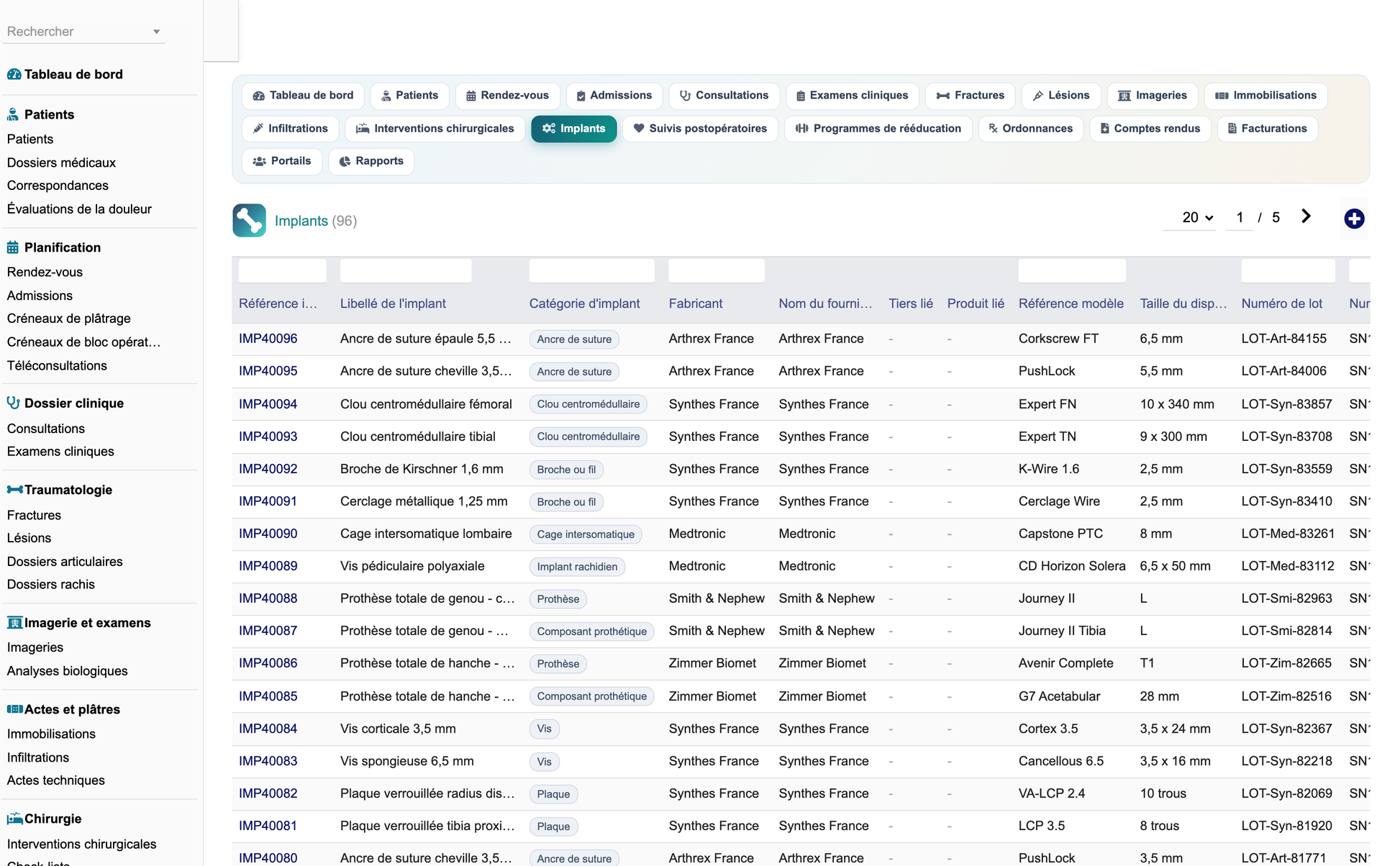Open implant IMP40096 record

click(x=268, y=339)
